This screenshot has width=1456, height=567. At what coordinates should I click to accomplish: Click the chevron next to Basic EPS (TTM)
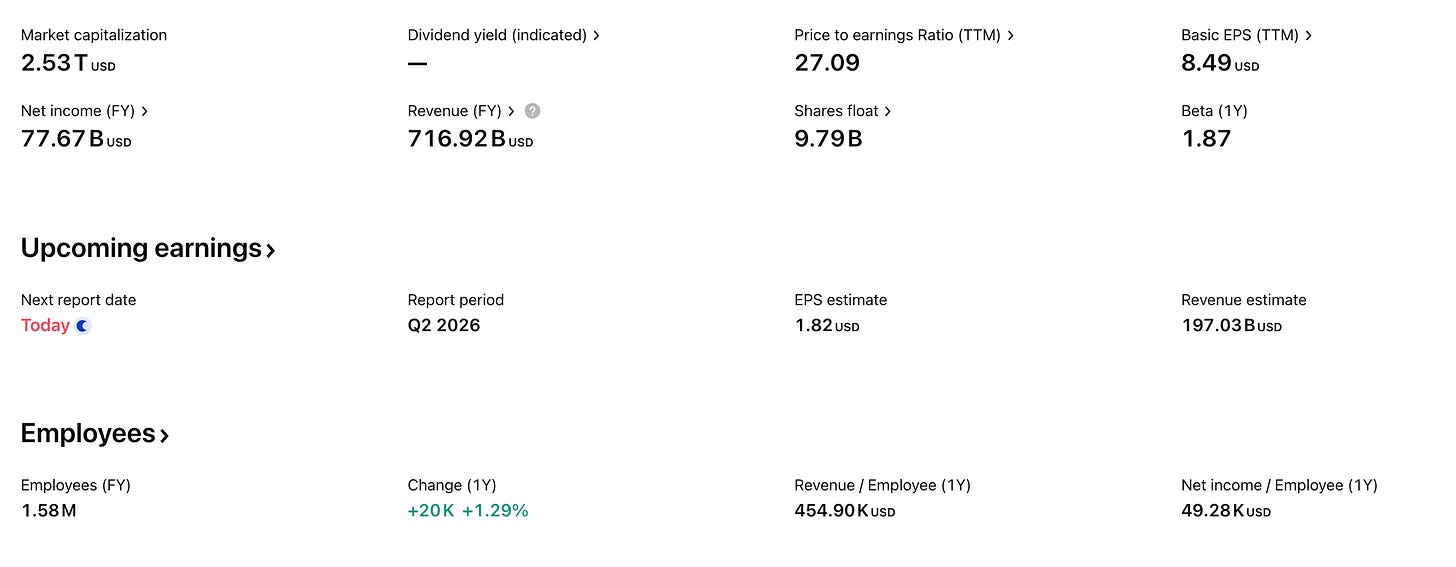pos(1309,35)
